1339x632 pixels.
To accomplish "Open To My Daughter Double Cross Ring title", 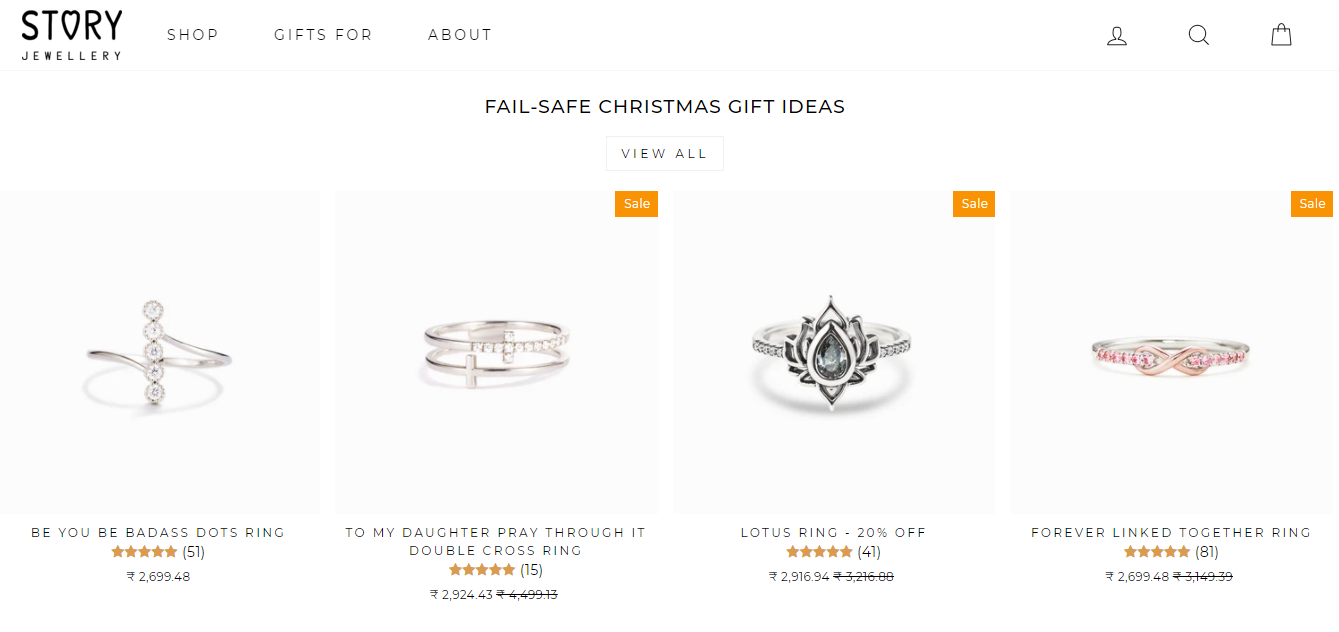I will point(495,541).
